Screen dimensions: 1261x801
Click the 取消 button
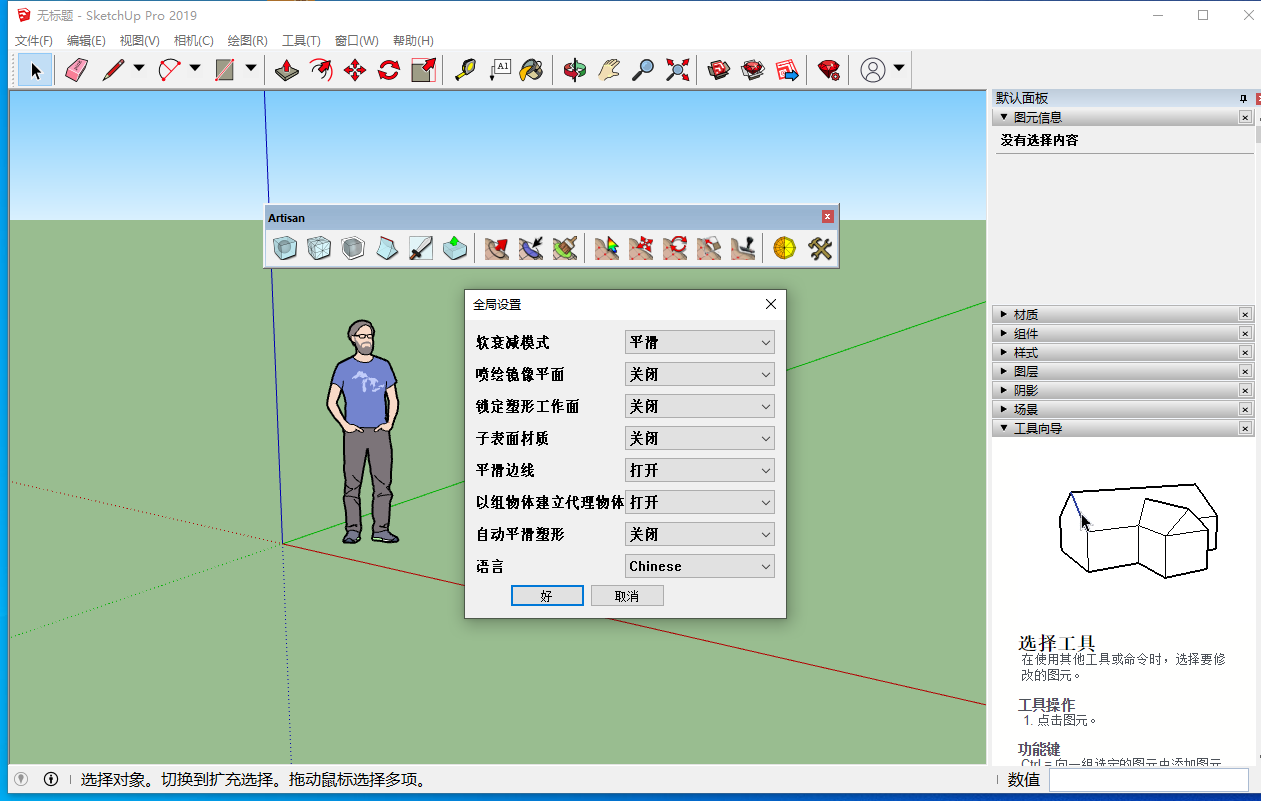point(627,596)
